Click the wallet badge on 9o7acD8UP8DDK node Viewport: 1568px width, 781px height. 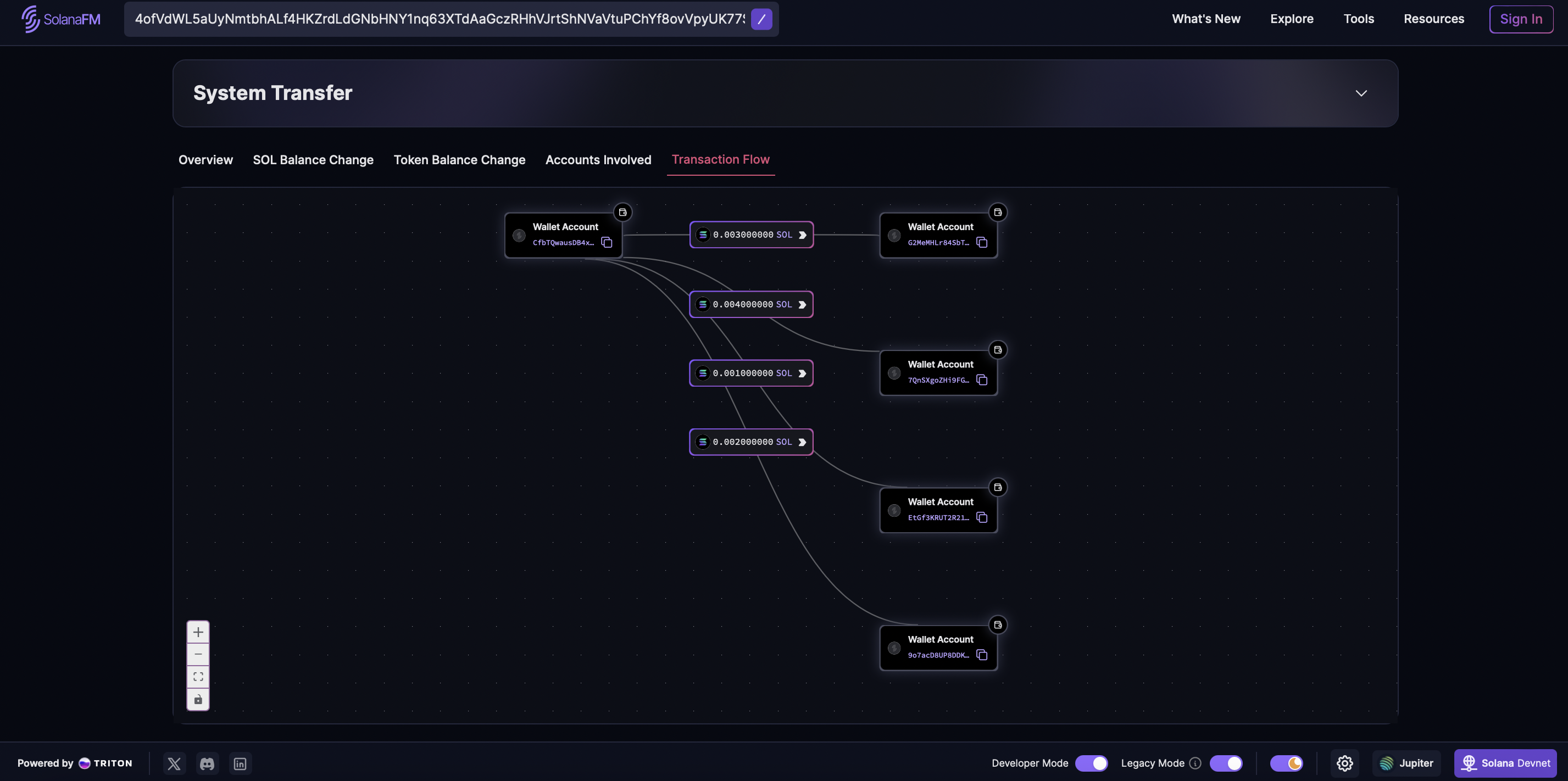pos(998,624)
